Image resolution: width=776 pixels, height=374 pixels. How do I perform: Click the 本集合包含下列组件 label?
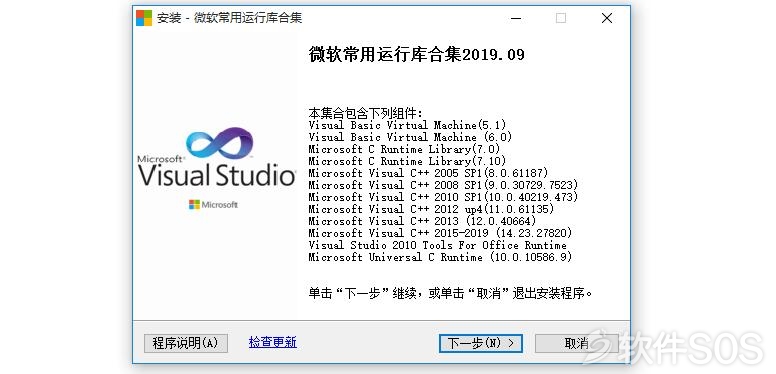pyautogui.click(x=366, y=113)
